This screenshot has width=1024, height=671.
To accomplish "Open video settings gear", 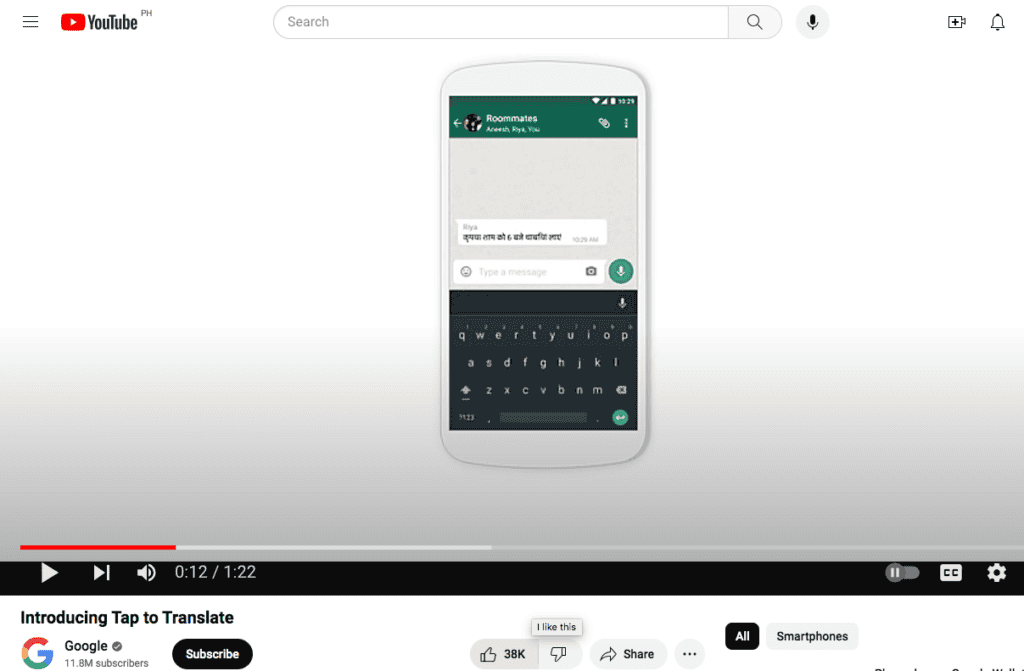I will (996, 572).
